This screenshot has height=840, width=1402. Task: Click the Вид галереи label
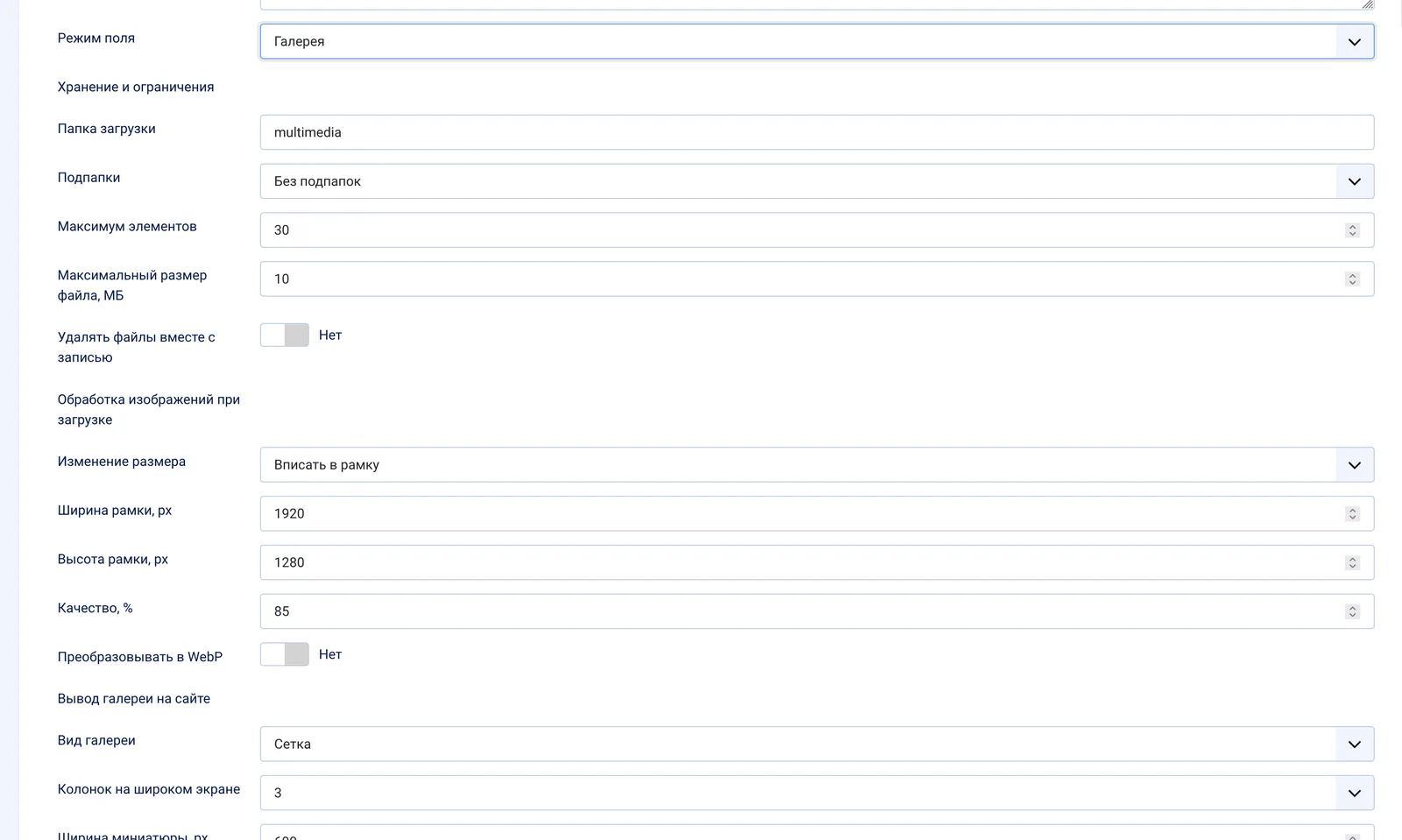96,740
